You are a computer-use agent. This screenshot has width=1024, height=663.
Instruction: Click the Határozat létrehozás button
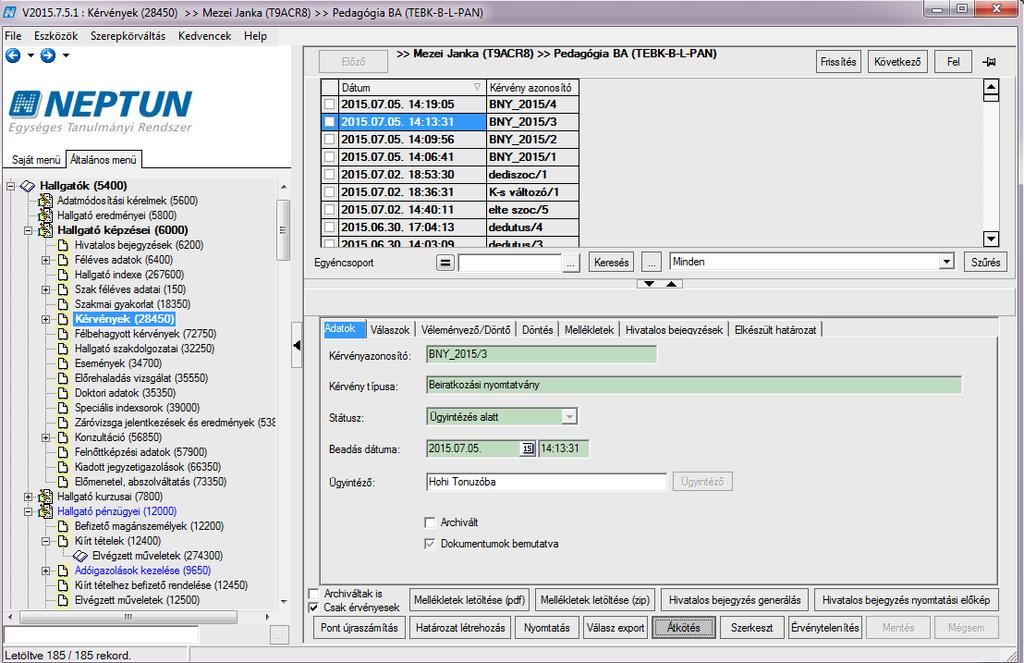pyautogui.click(x=460, y=628)
